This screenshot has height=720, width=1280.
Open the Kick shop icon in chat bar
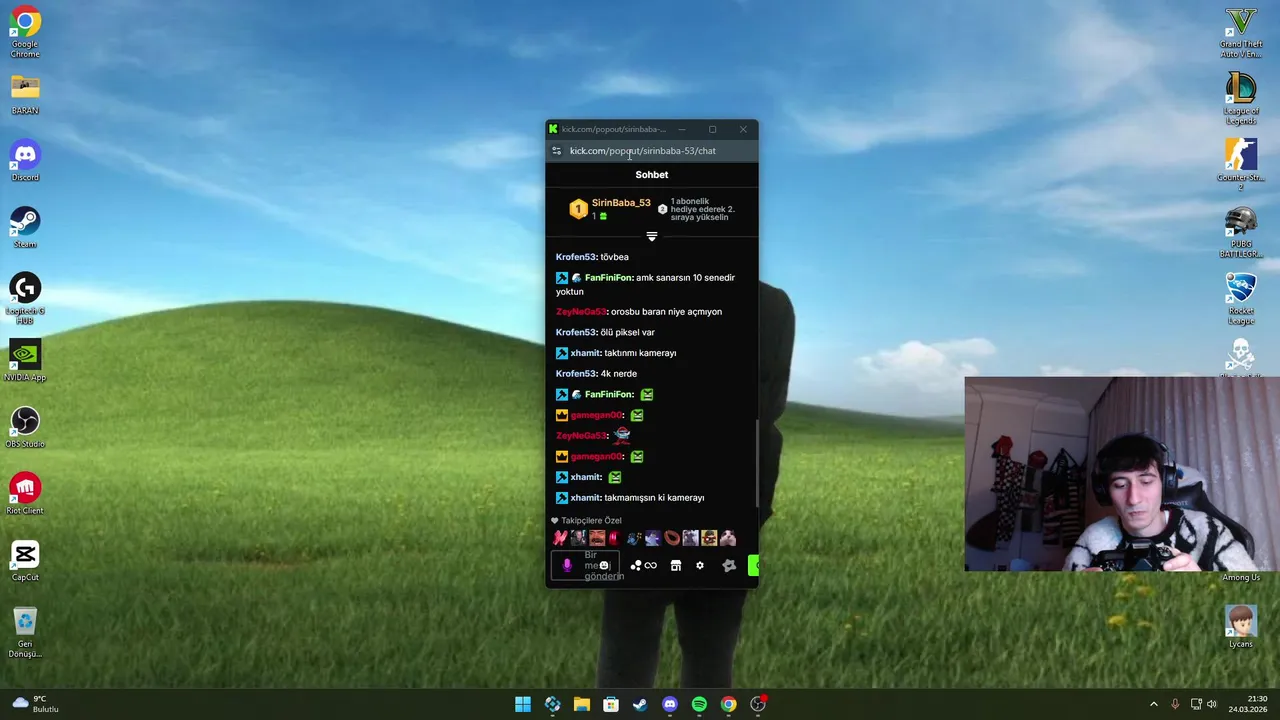[x=676, y=566]
